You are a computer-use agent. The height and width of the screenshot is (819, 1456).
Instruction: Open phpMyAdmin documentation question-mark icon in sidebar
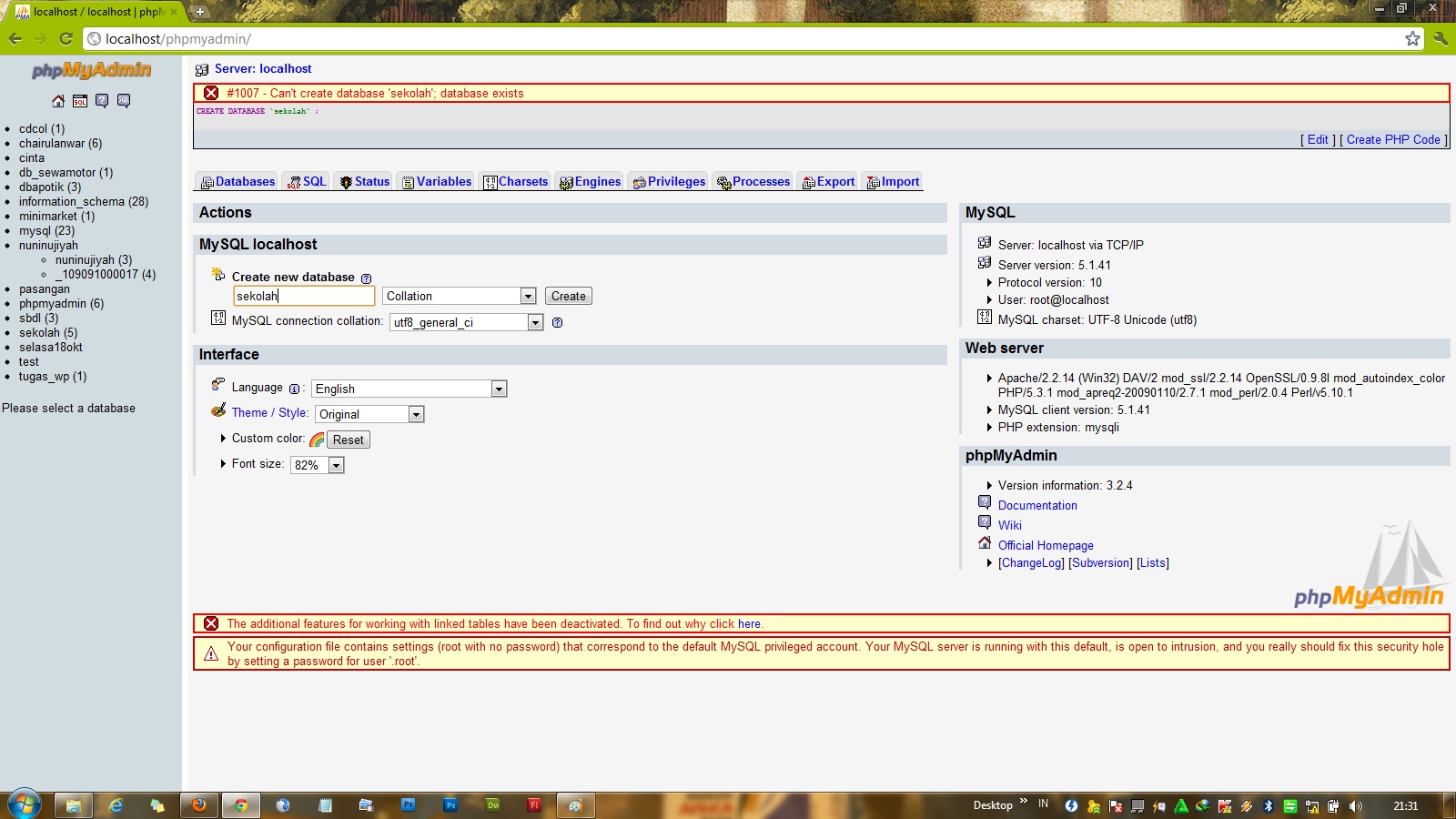click(102, 101)
